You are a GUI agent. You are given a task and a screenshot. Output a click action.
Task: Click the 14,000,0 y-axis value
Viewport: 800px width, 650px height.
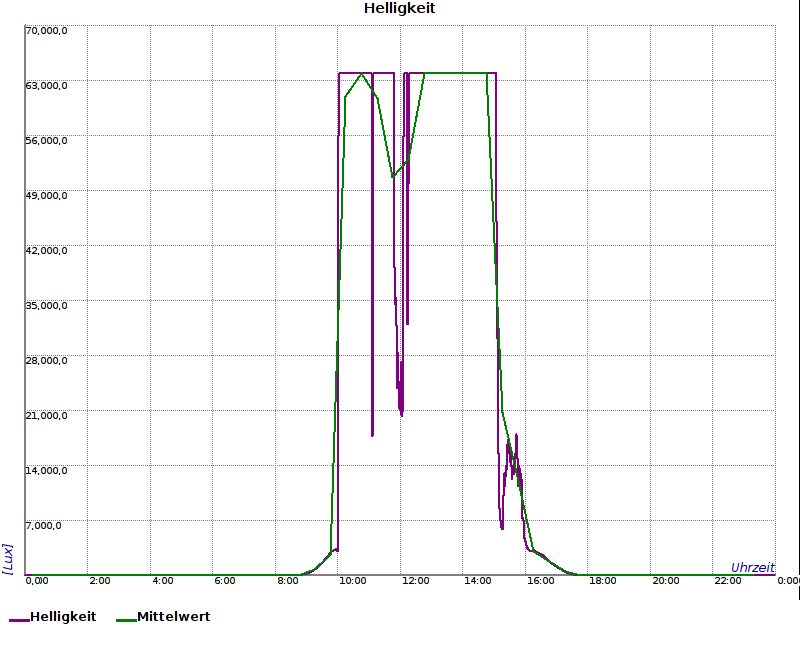[x=46, y=470]
